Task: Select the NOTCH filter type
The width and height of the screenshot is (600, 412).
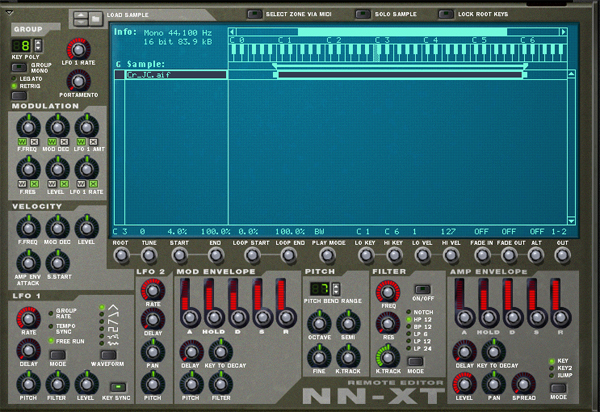Action: pyautogui.click(x=408, y=312)
